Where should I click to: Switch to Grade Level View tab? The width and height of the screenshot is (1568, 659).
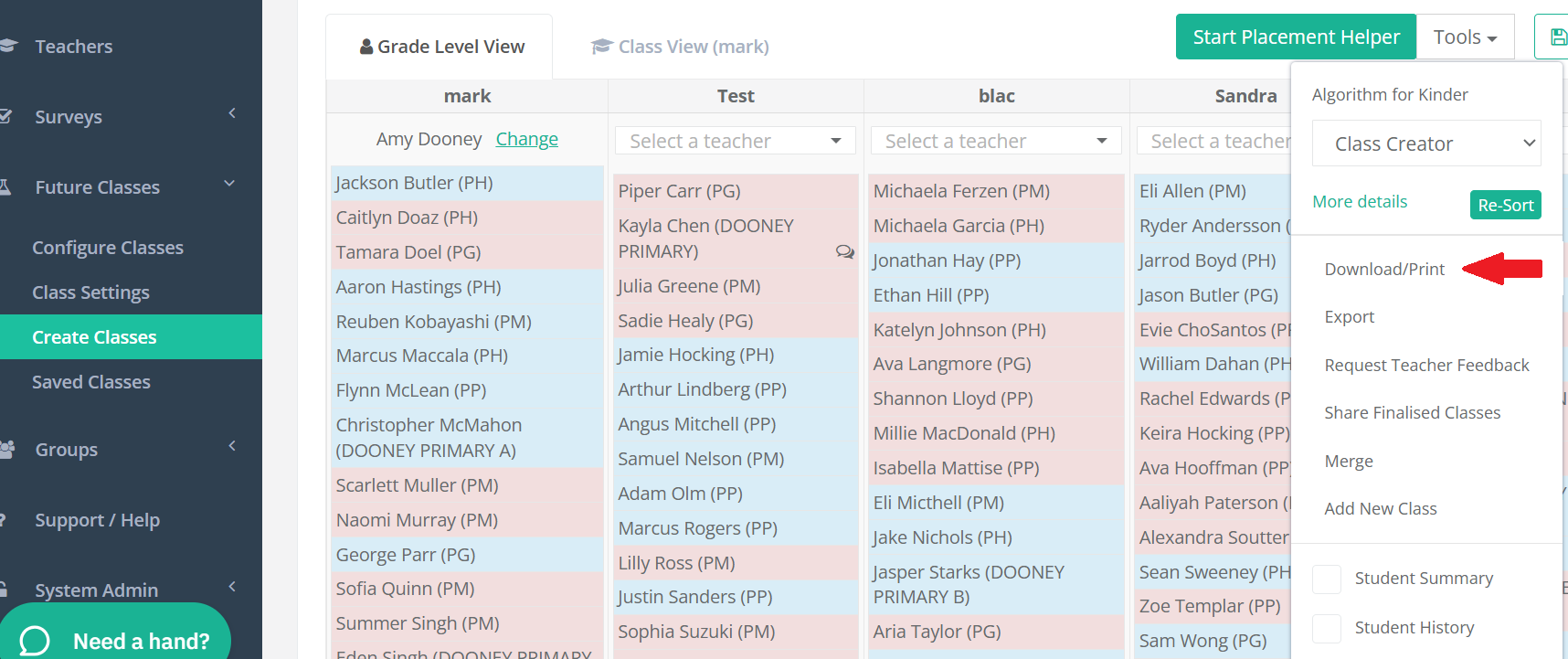tap(440, 47)
